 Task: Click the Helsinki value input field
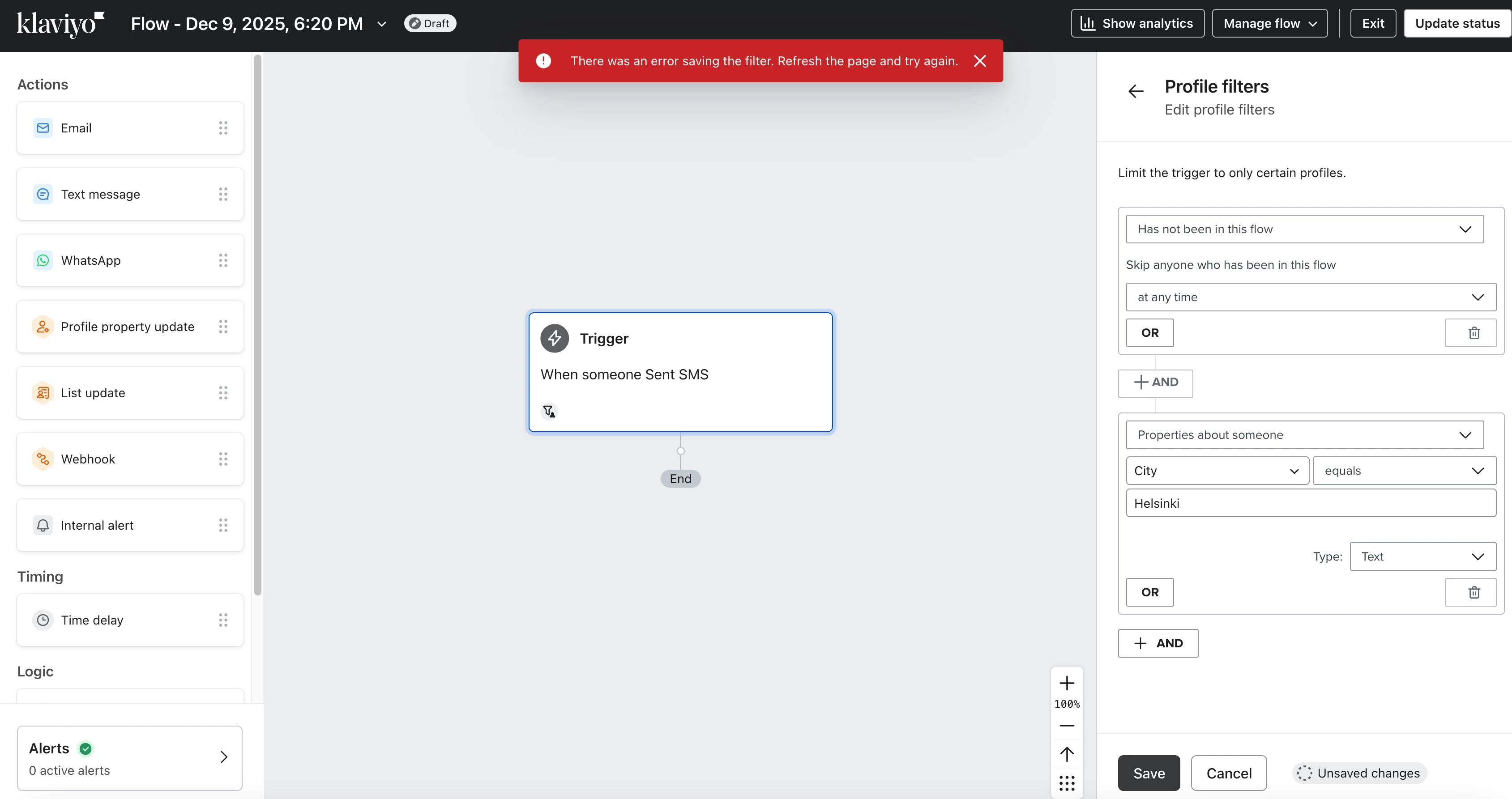(x=1310, y=503)
